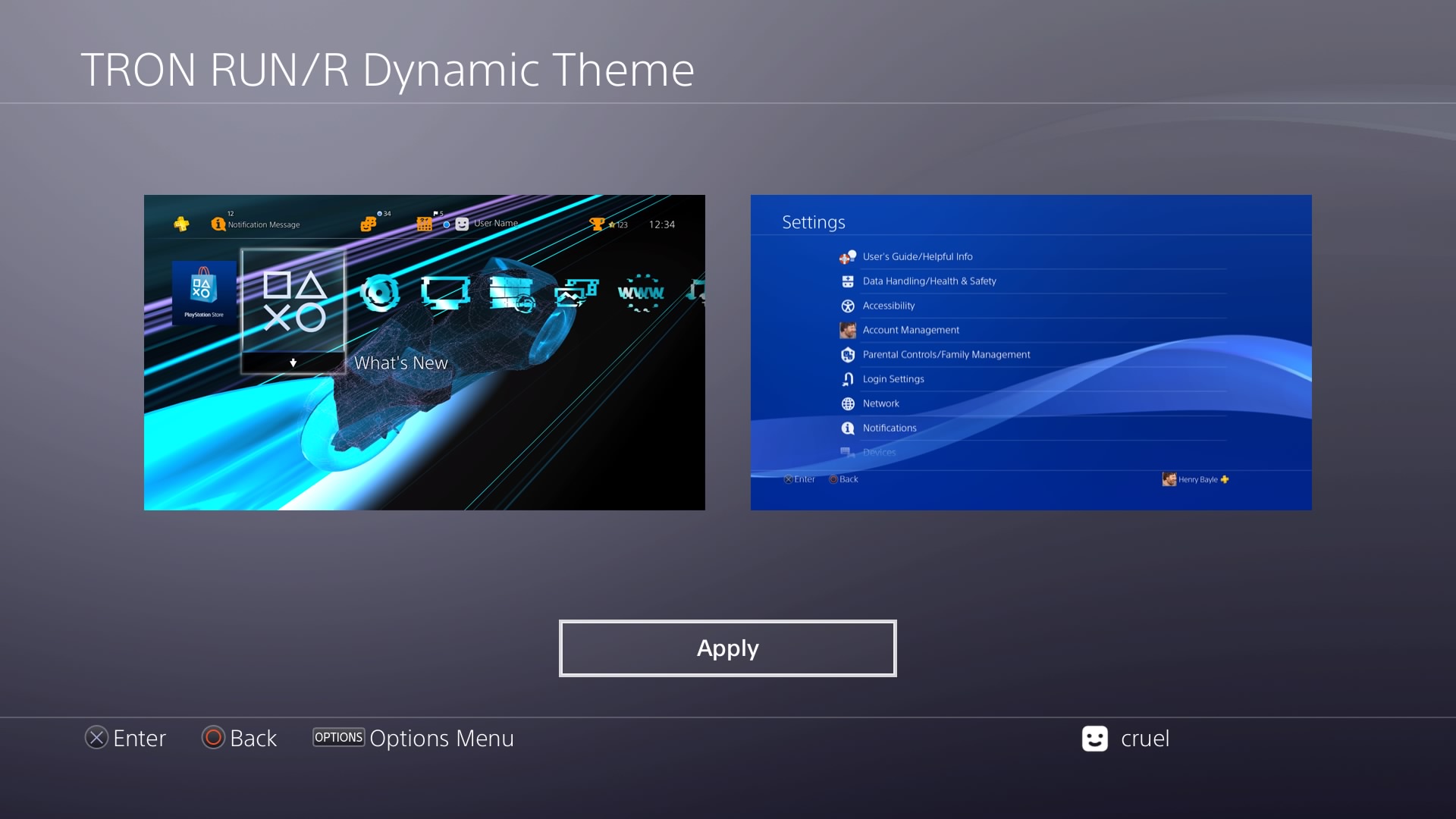Click the events calendar icon in preview
This screenshot has height=819, width=1456.
point(424,224)
